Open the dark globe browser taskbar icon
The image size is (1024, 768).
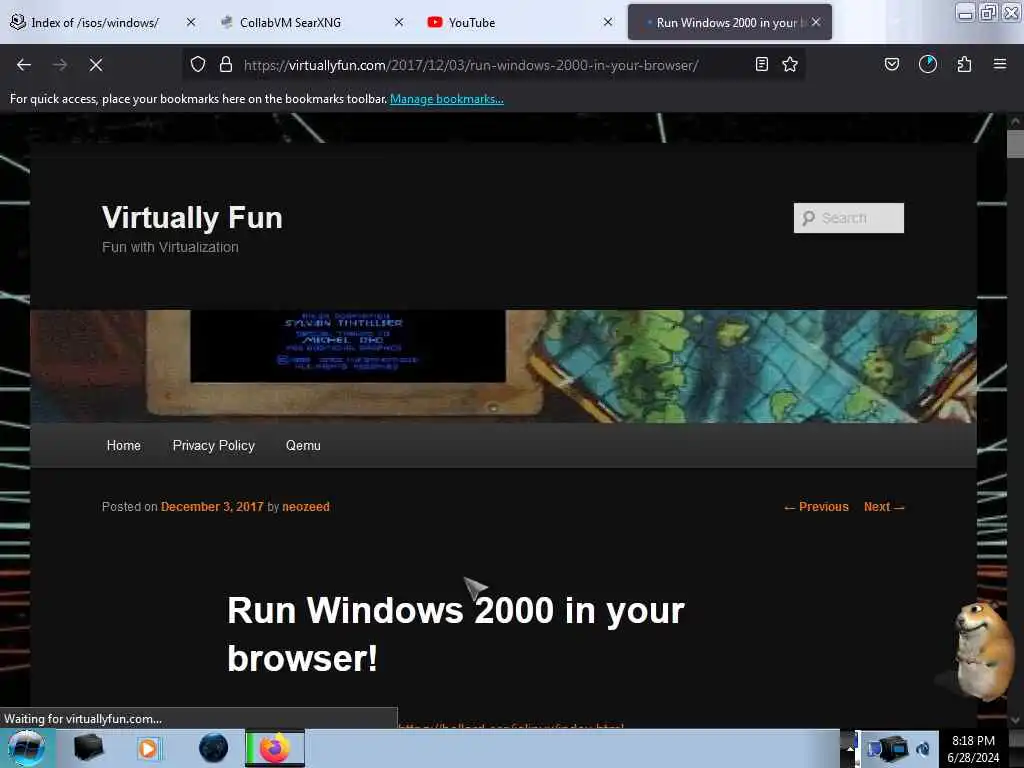click(213, 748)
